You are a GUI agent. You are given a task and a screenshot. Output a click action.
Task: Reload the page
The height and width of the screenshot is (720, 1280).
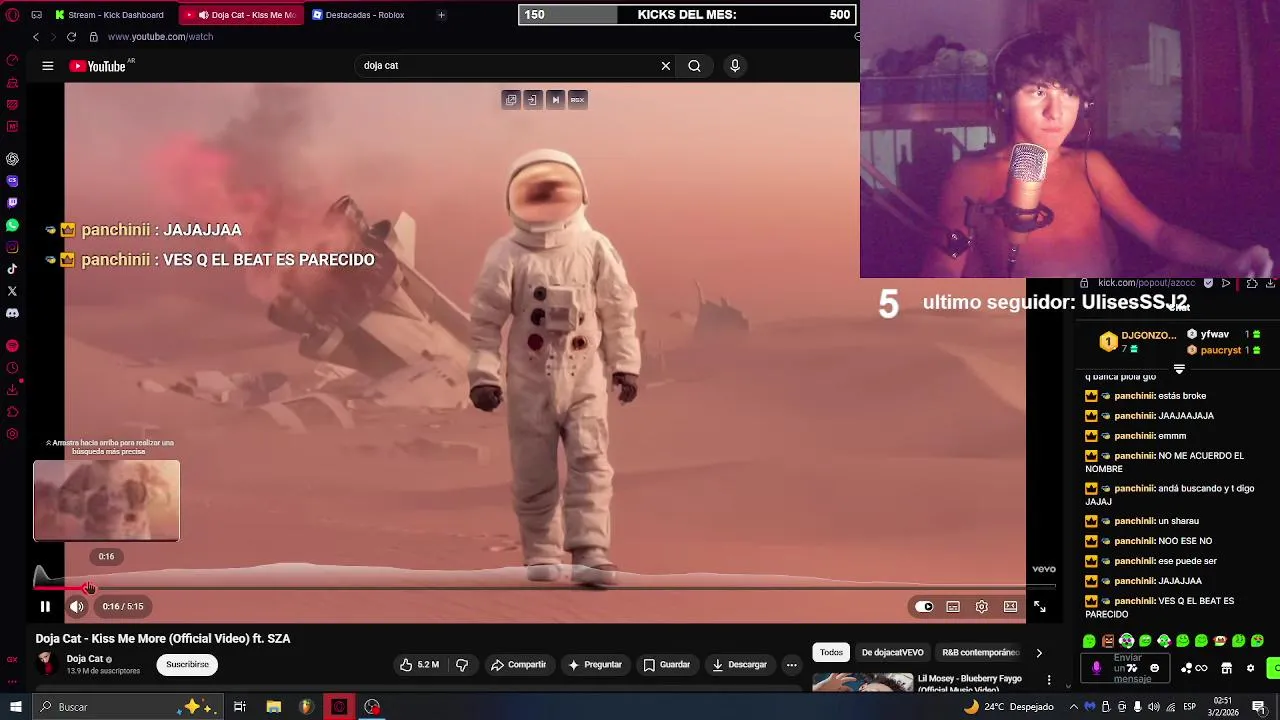[72, 37]
